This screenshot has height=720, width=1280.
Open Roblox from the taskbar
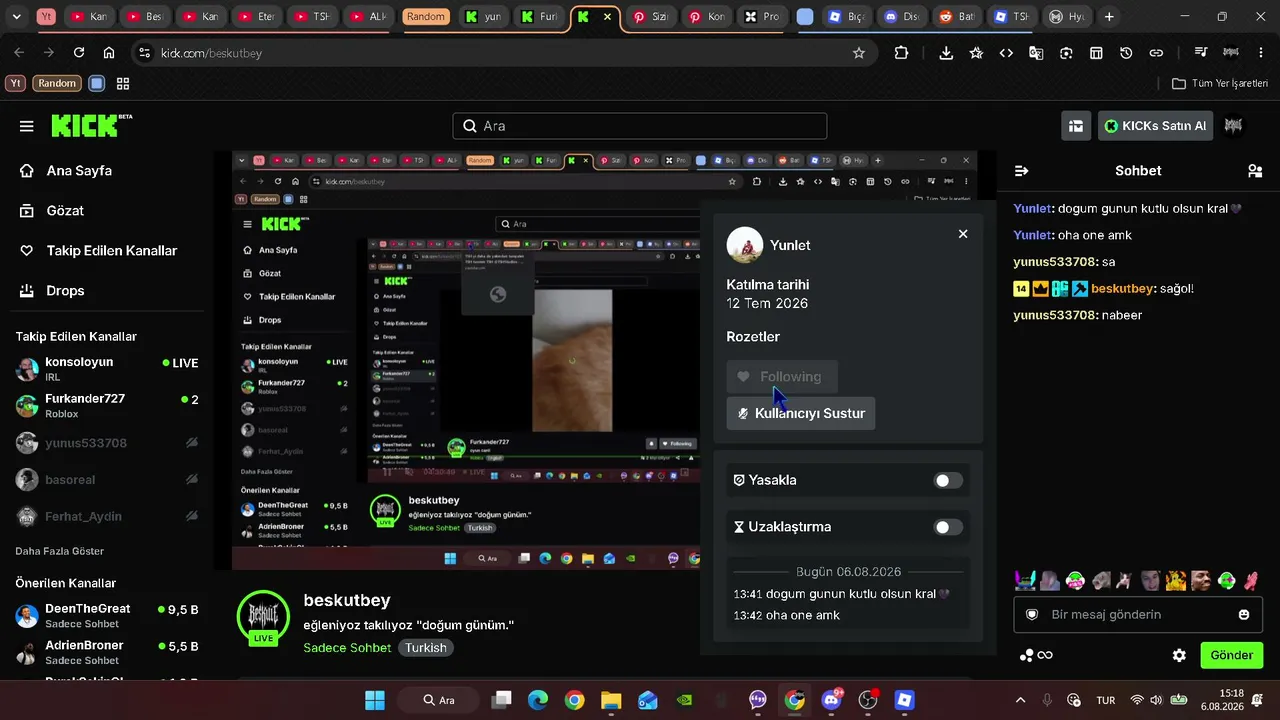coord(905,700)
